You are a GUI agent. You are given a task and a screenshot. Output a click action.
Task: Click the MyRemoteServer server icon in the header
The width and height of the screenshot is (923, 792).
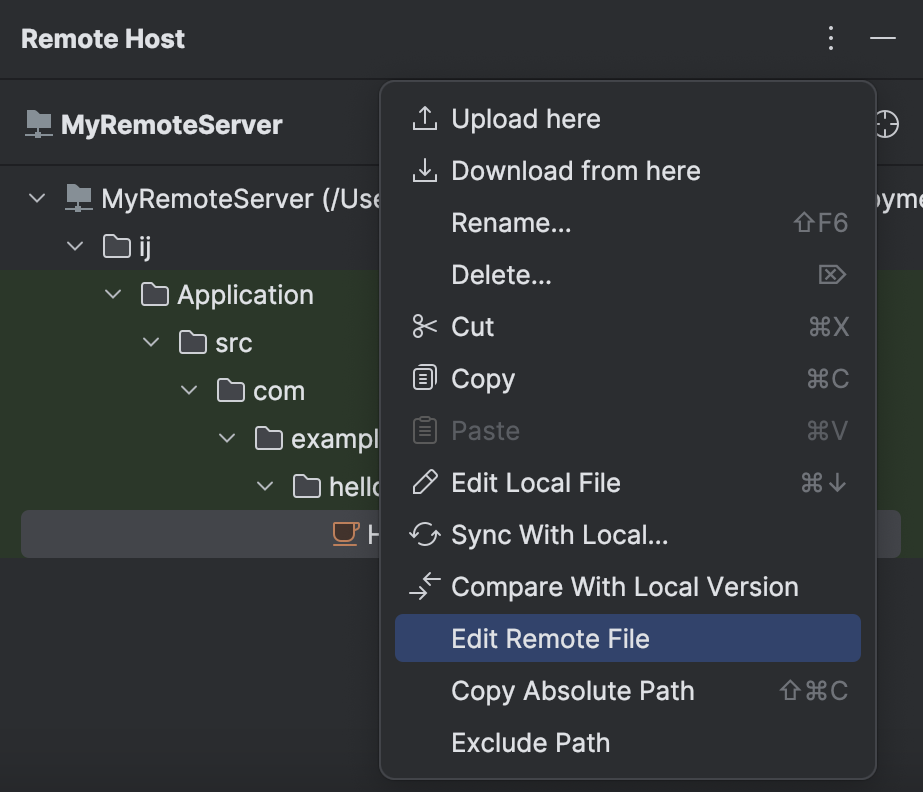[x=40, y=124]
